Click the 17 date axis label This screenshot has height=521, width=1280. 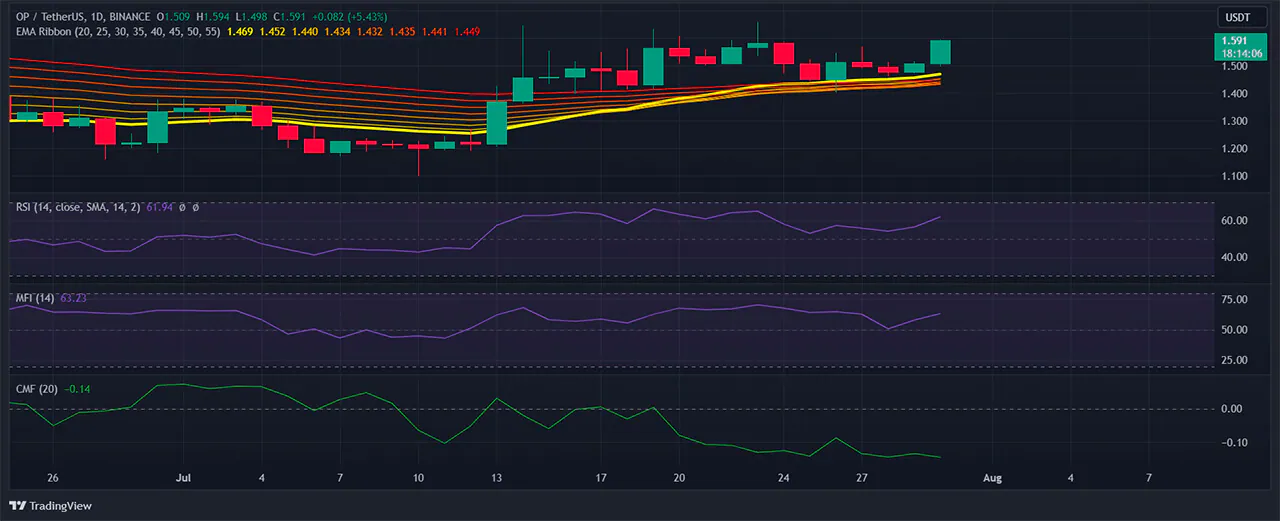tap(601, 478)
